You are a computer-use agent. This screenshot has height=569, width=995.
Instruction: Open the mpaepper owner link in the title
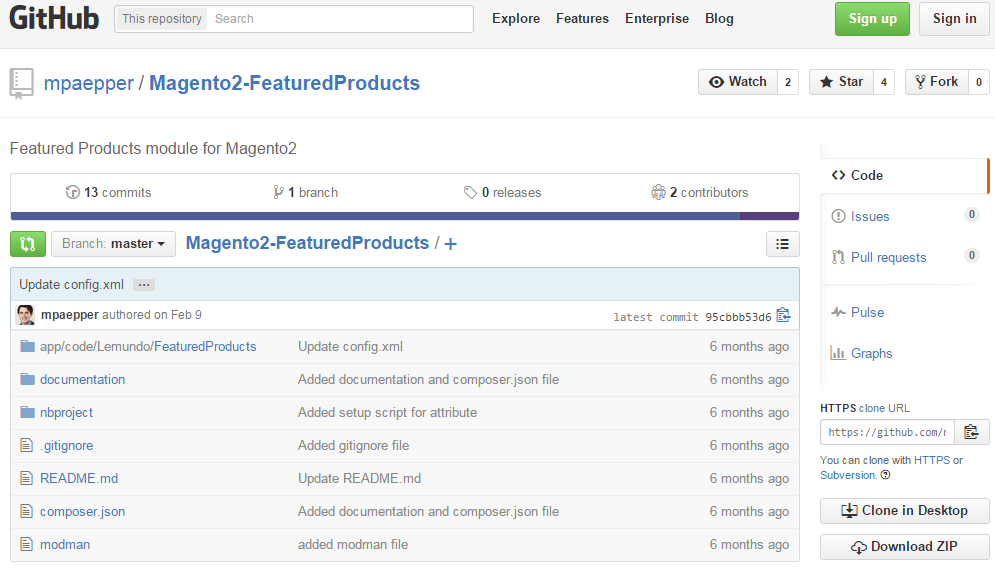pyautogui.click(x=89, y=83)
